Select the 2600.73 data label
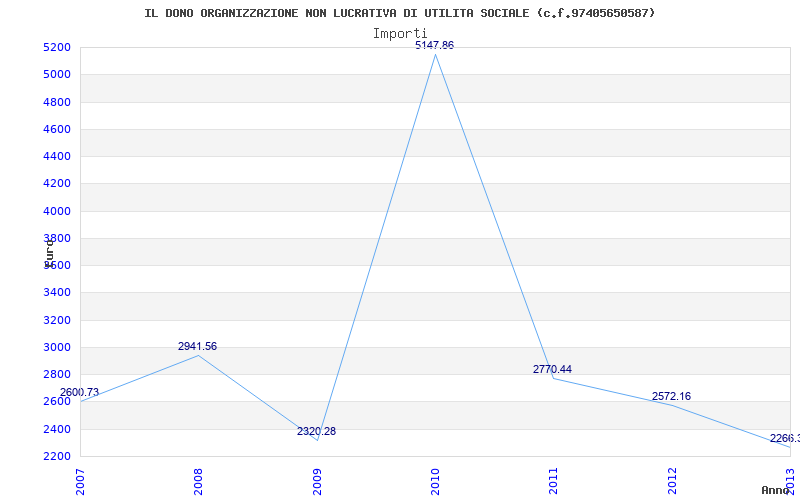The height and width of the screenshot is (500, 800). (x=79, y=392)
